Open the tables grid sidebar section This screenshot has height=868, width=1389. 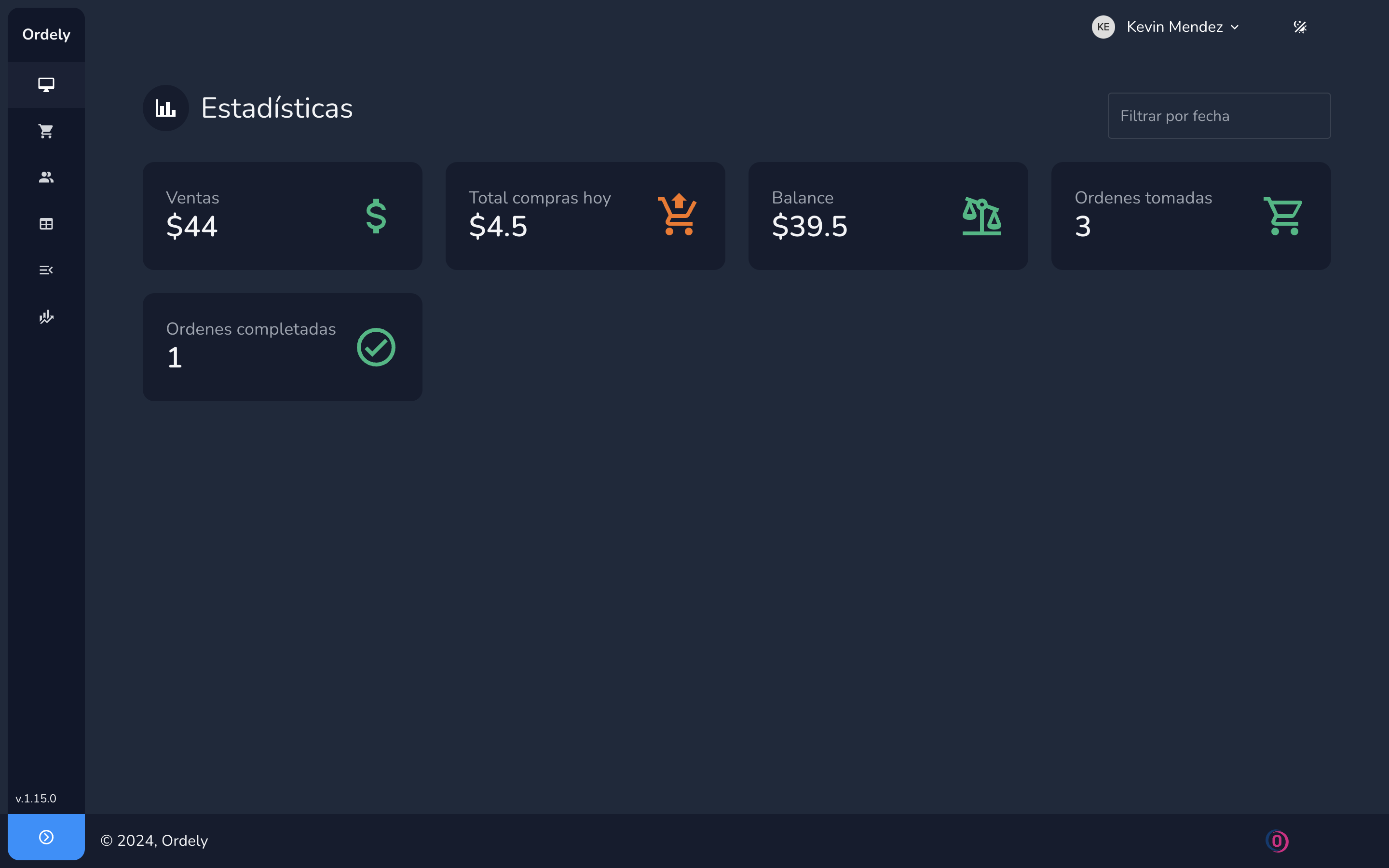[46, 224]
